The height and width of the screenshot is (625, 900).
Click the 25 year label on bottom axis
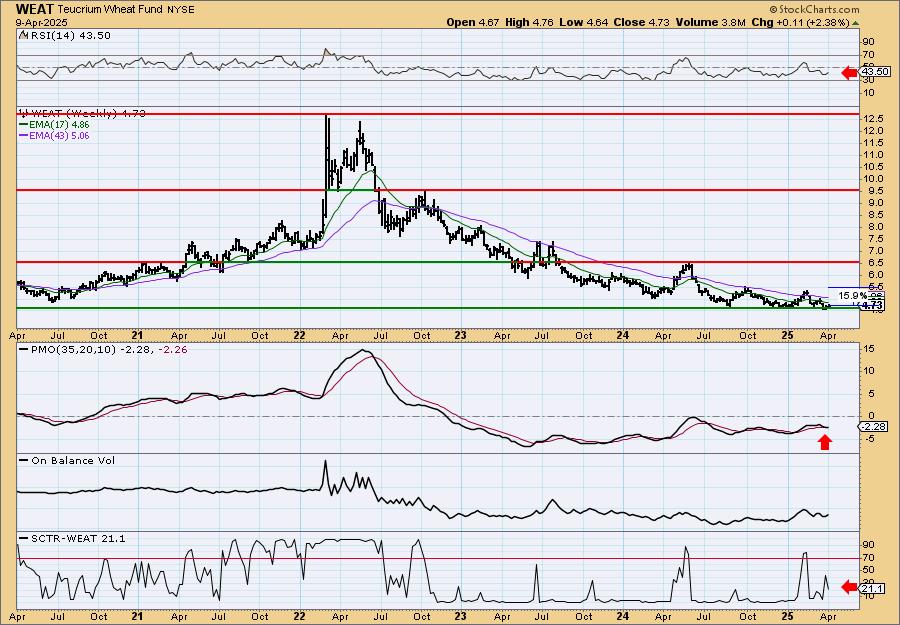pyautogui.click(x=788, y=616)
